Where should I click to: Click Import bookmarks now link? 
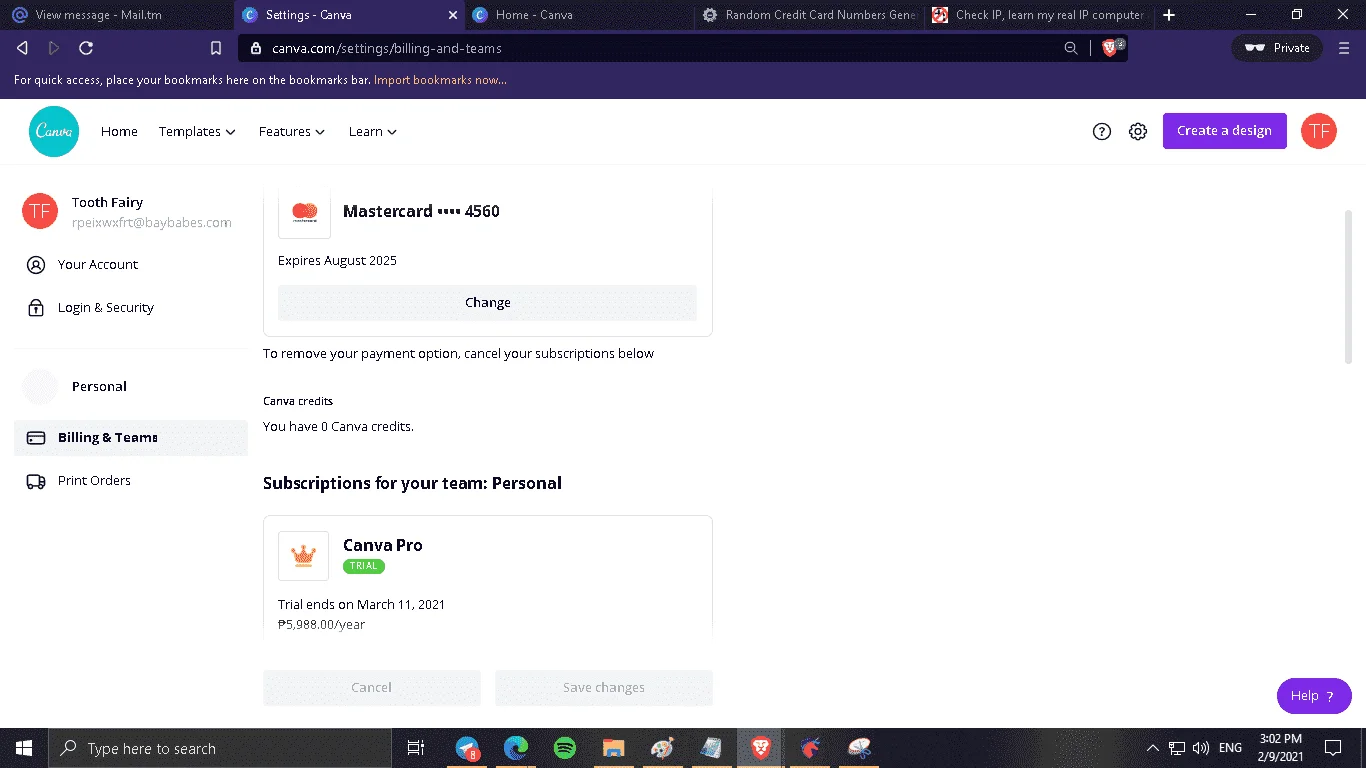click(x=440, y=80)
